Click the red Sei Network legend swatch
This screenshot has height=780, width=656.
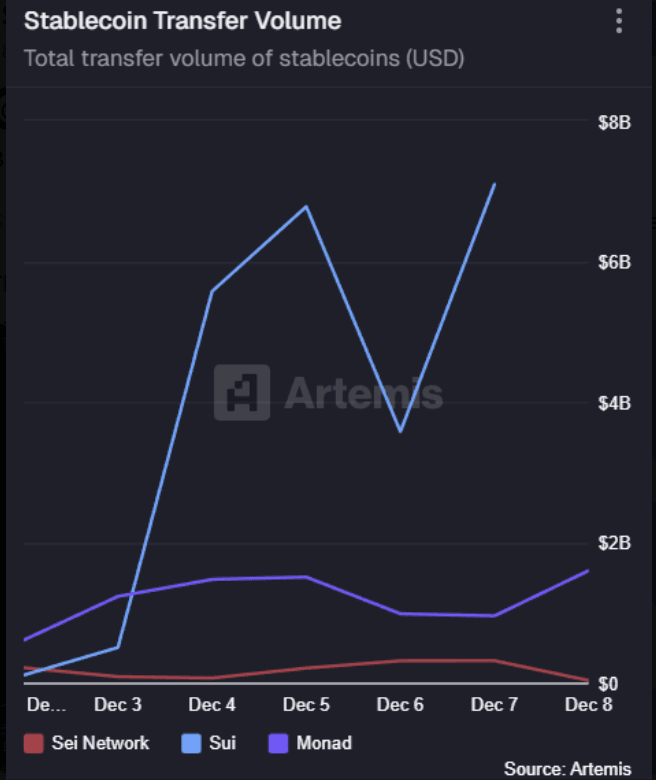(34, 743)
